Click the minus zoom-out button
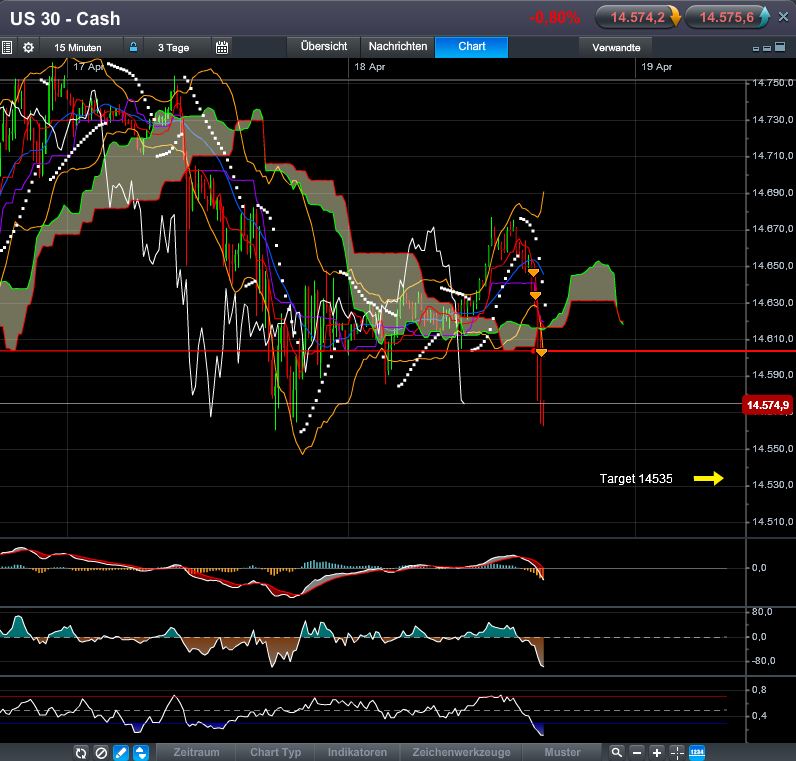The image size is (796, 761). [637, 752]
